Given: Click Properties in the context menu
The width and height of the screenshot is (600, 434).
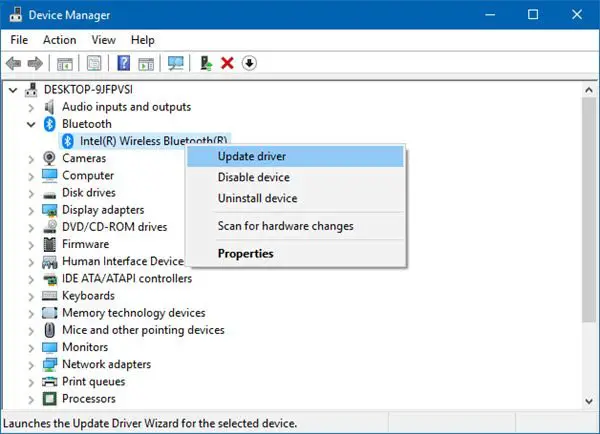Looking at the screenshot, I should point(245,254).
